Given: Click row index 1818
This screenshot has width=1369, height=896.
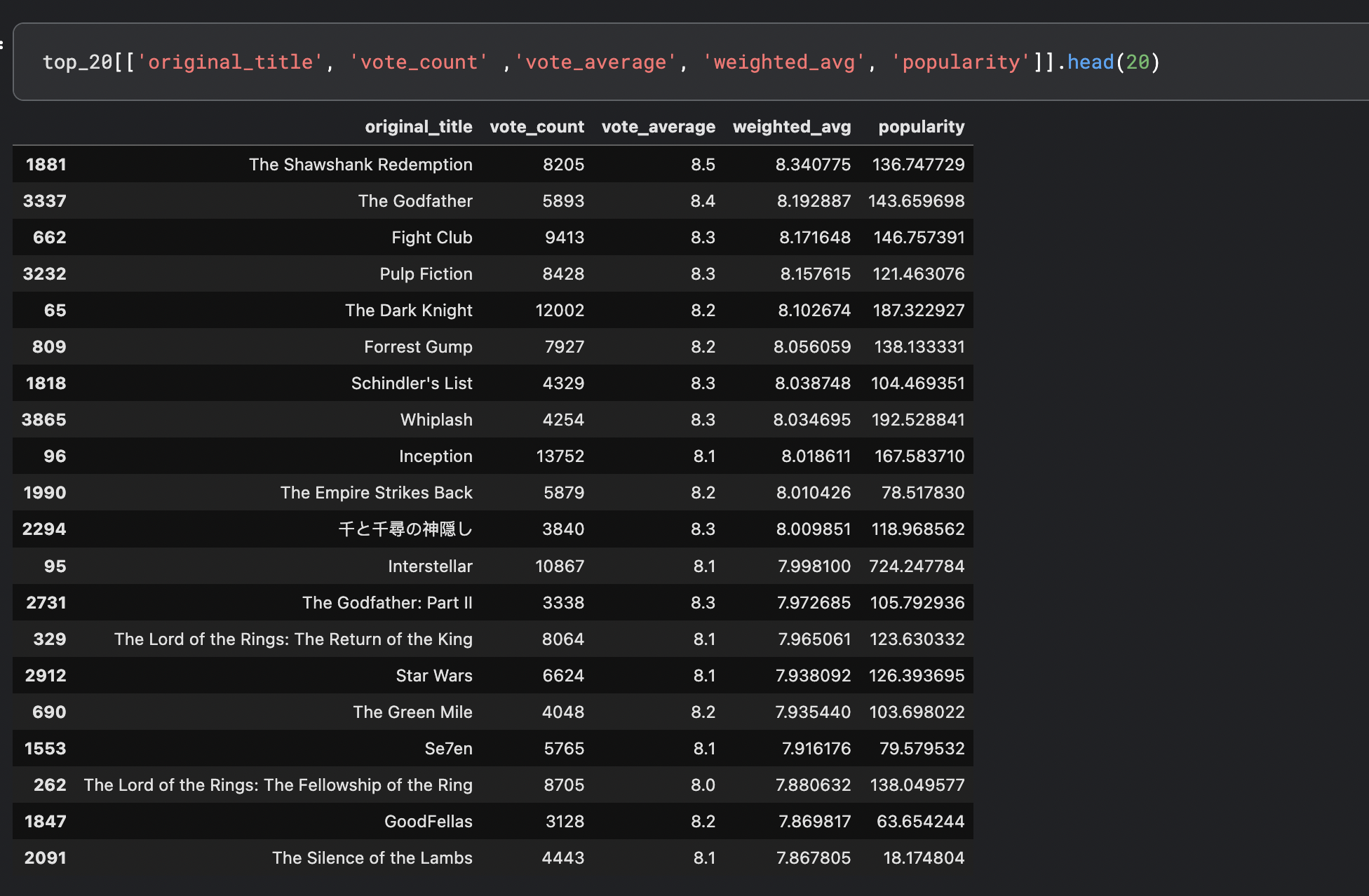Looking at the screenshot, I should (46, 383).
